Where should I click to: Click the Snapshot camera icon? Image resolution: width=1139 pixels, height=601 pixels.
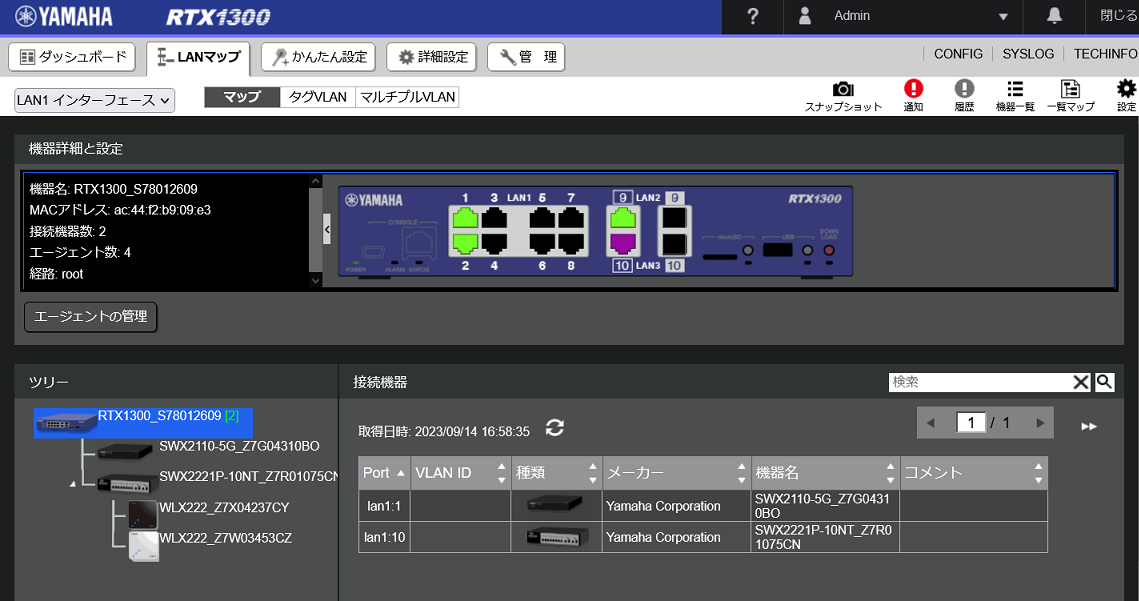coord(843,90)
